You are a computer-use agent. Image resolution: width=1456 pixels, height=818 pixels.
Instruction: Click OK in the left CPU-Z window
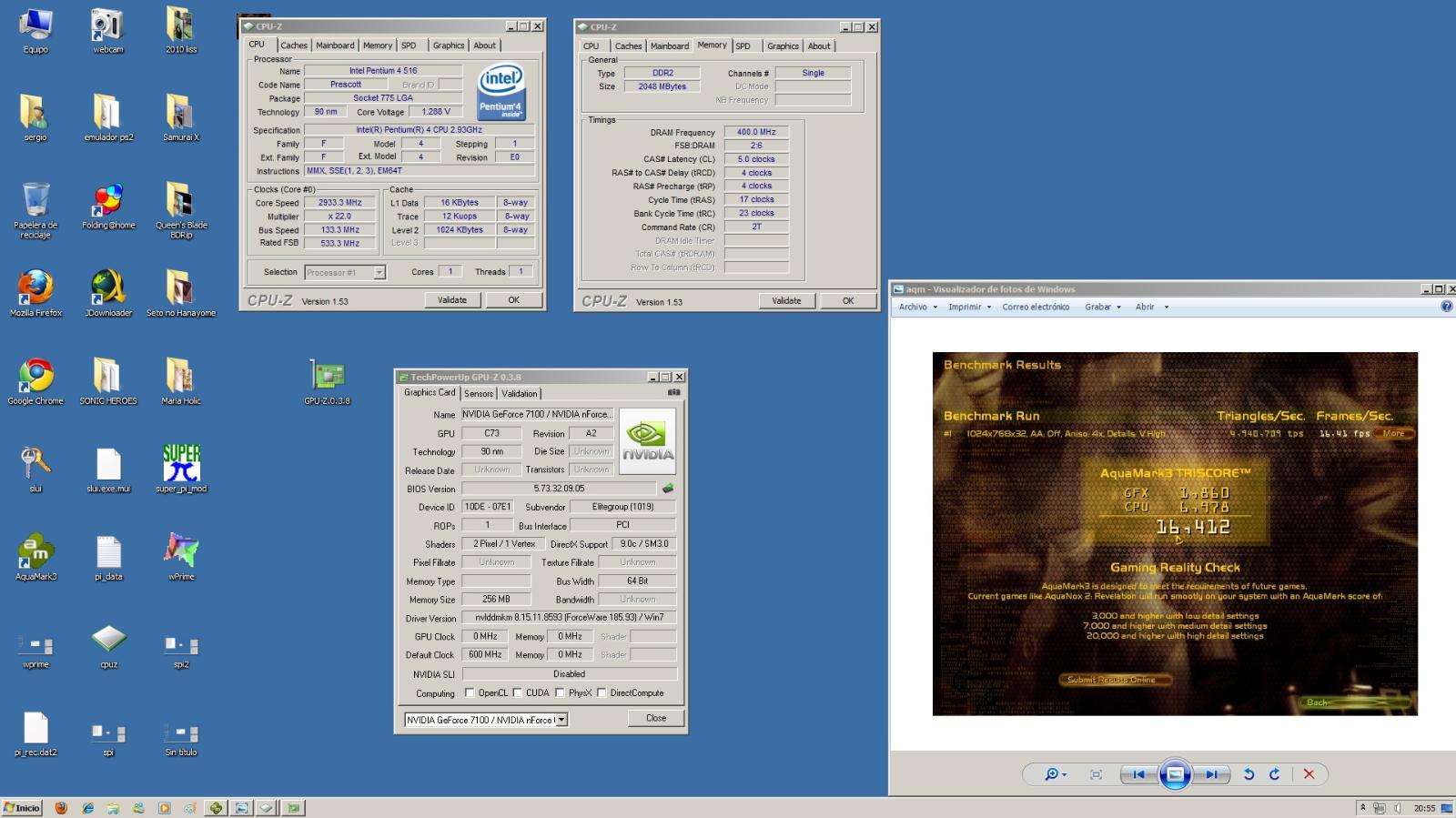[x=513, y=300]
